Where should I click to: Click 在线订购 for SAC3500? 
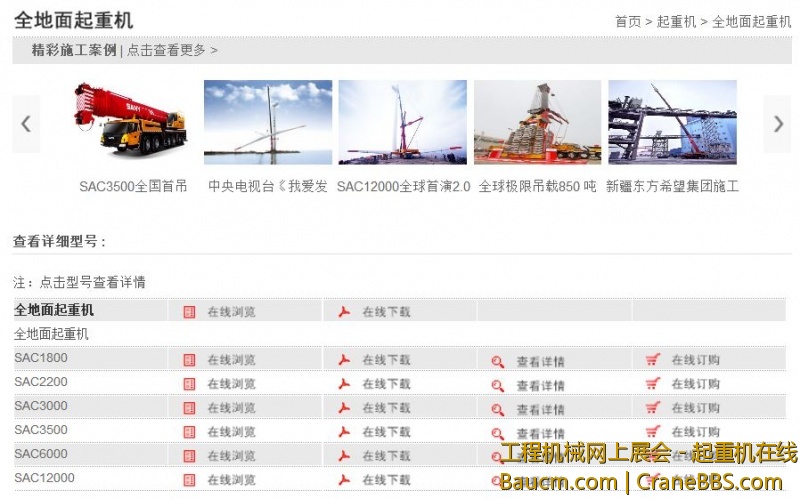point(695,432)
